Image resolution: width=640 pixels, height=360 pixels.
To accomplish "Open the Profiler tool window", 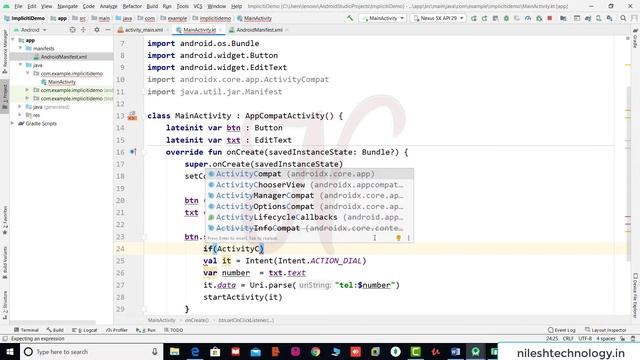I will point(117,330).
